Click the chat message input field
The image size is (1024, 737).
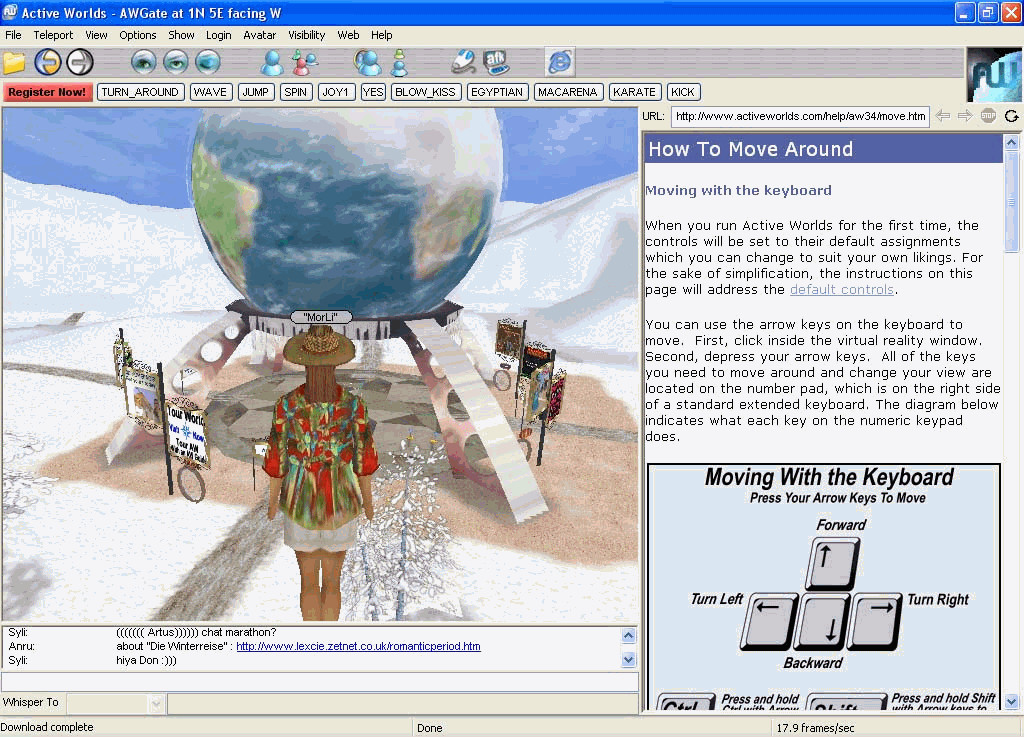click(320, 682)
